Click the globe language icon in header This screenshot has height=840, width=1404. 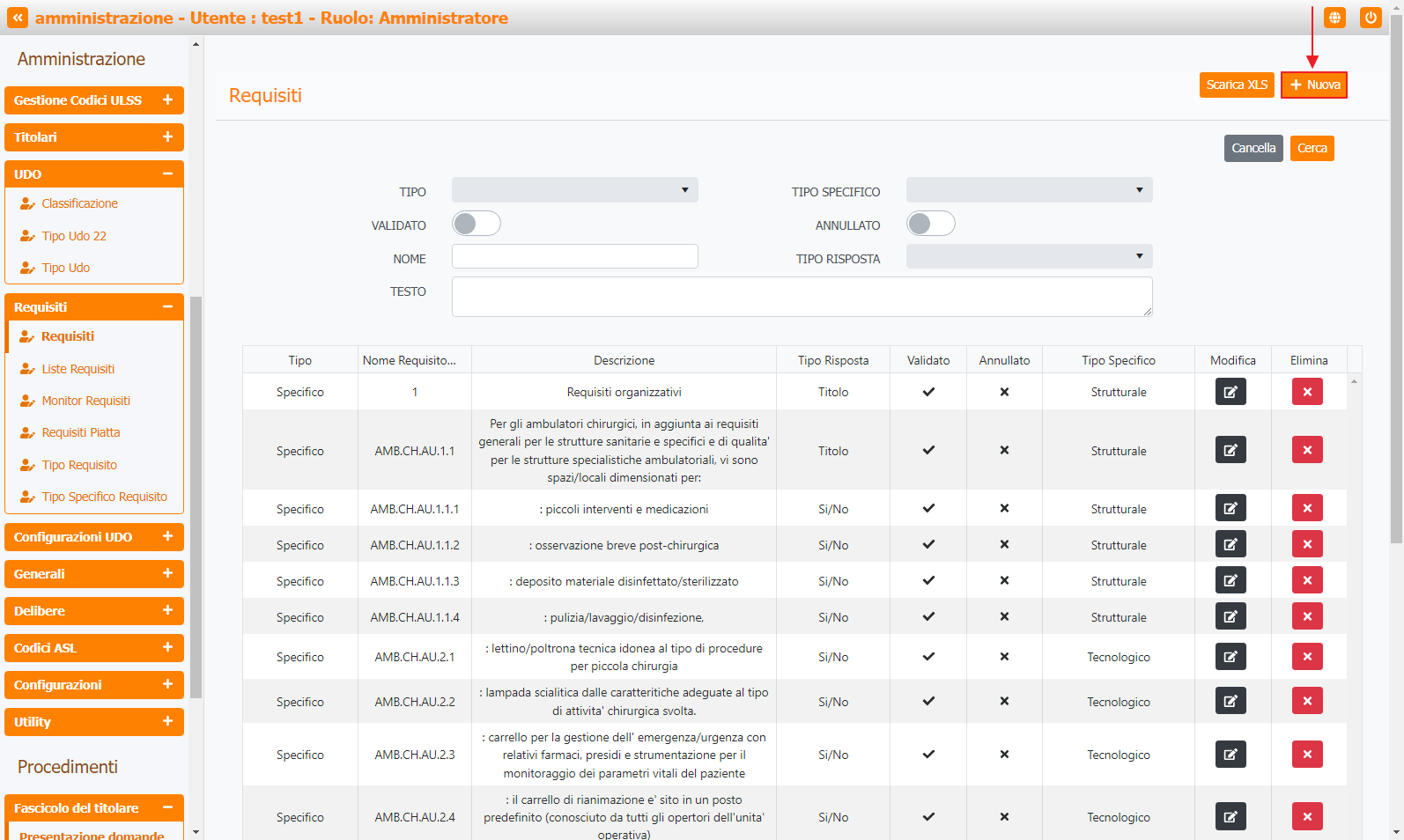coord(1334,18)
